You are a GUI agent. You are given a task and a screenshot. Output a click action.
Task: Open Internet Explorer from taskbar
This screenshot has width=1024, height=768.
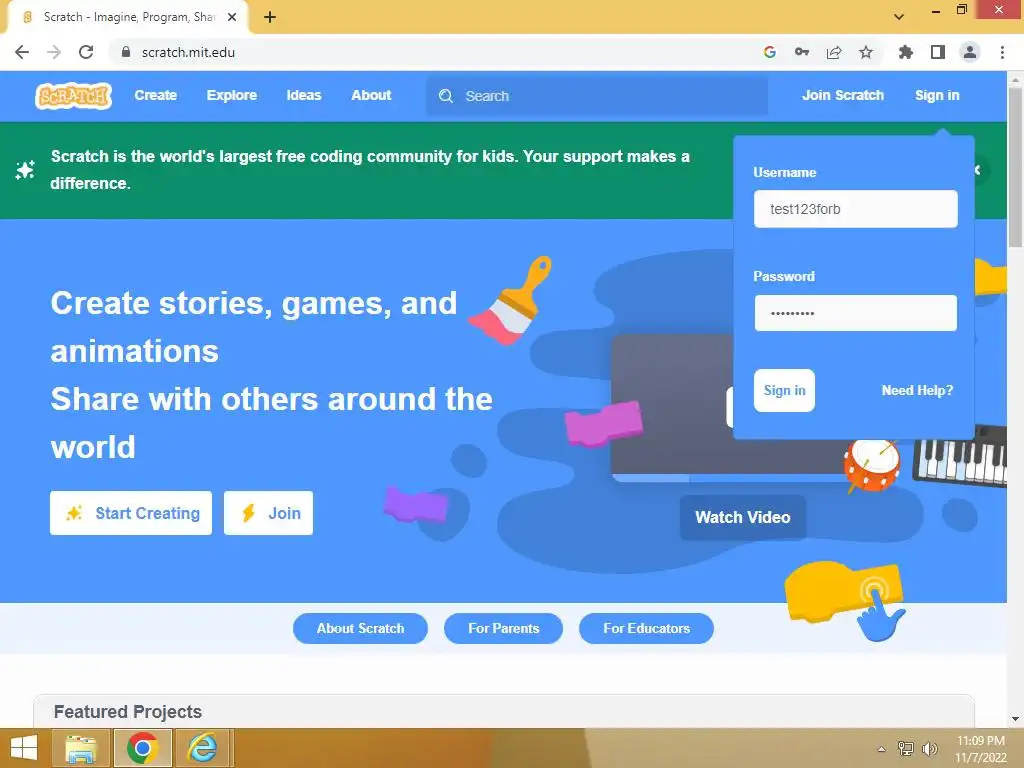[x=202, y=748]
